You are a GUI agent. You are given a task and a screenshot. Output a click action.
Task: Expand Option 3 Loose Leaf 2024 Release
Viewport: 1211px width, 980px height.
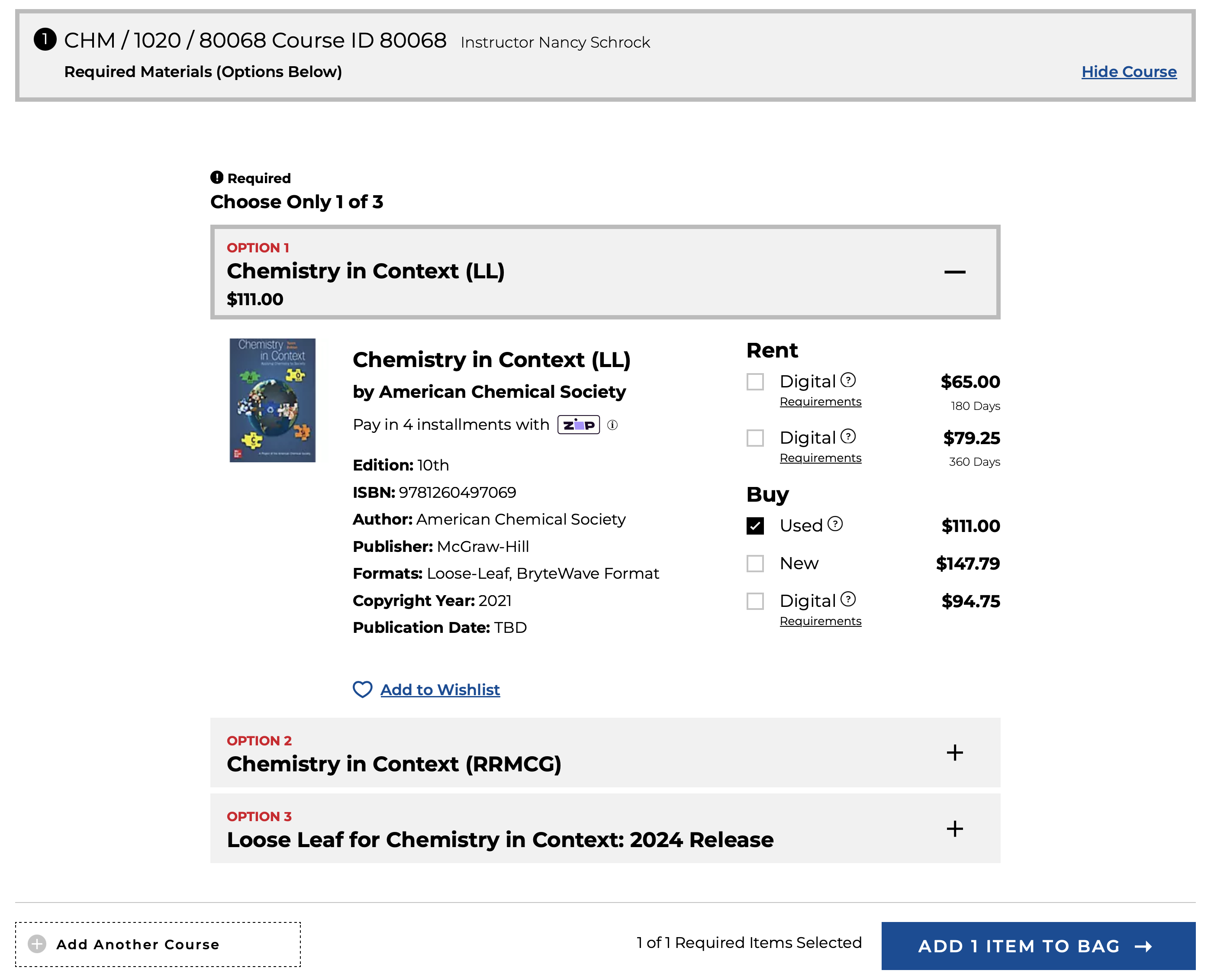pyautogui.click(x=954, y=828)
